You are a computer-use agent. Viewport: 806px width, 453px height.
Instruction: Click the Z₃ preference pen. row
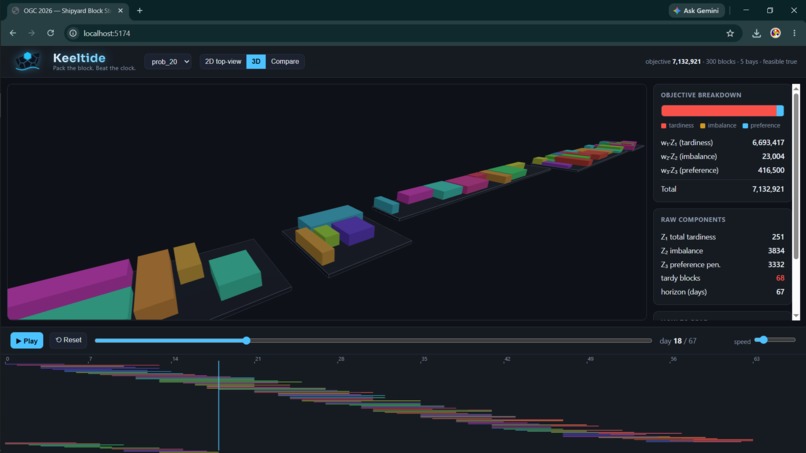pyautogui.click(x=722, y=264)
